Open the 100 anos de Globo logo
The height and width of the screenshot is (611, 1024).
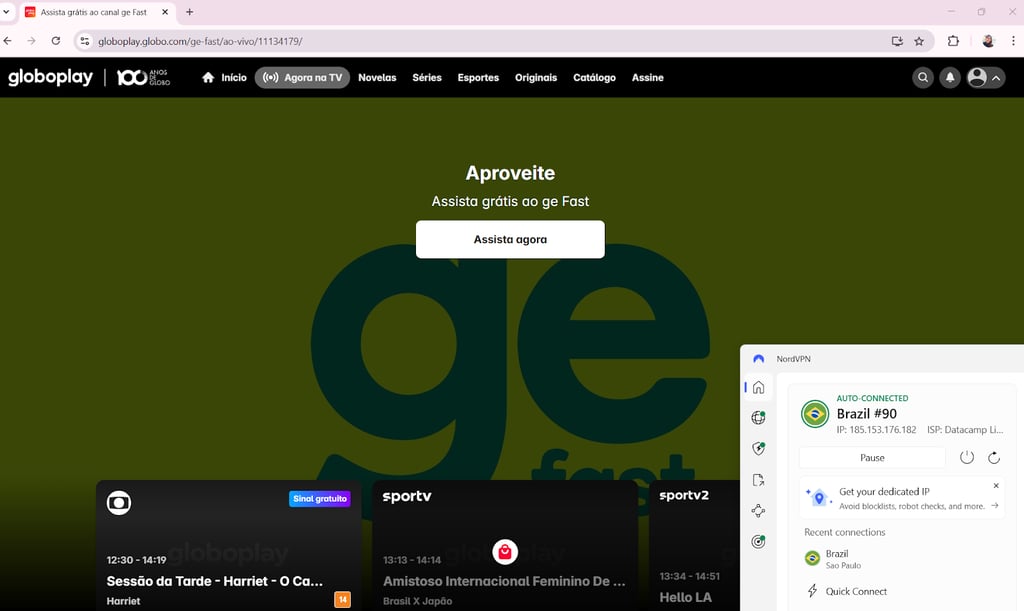click(x=143, y=77)
